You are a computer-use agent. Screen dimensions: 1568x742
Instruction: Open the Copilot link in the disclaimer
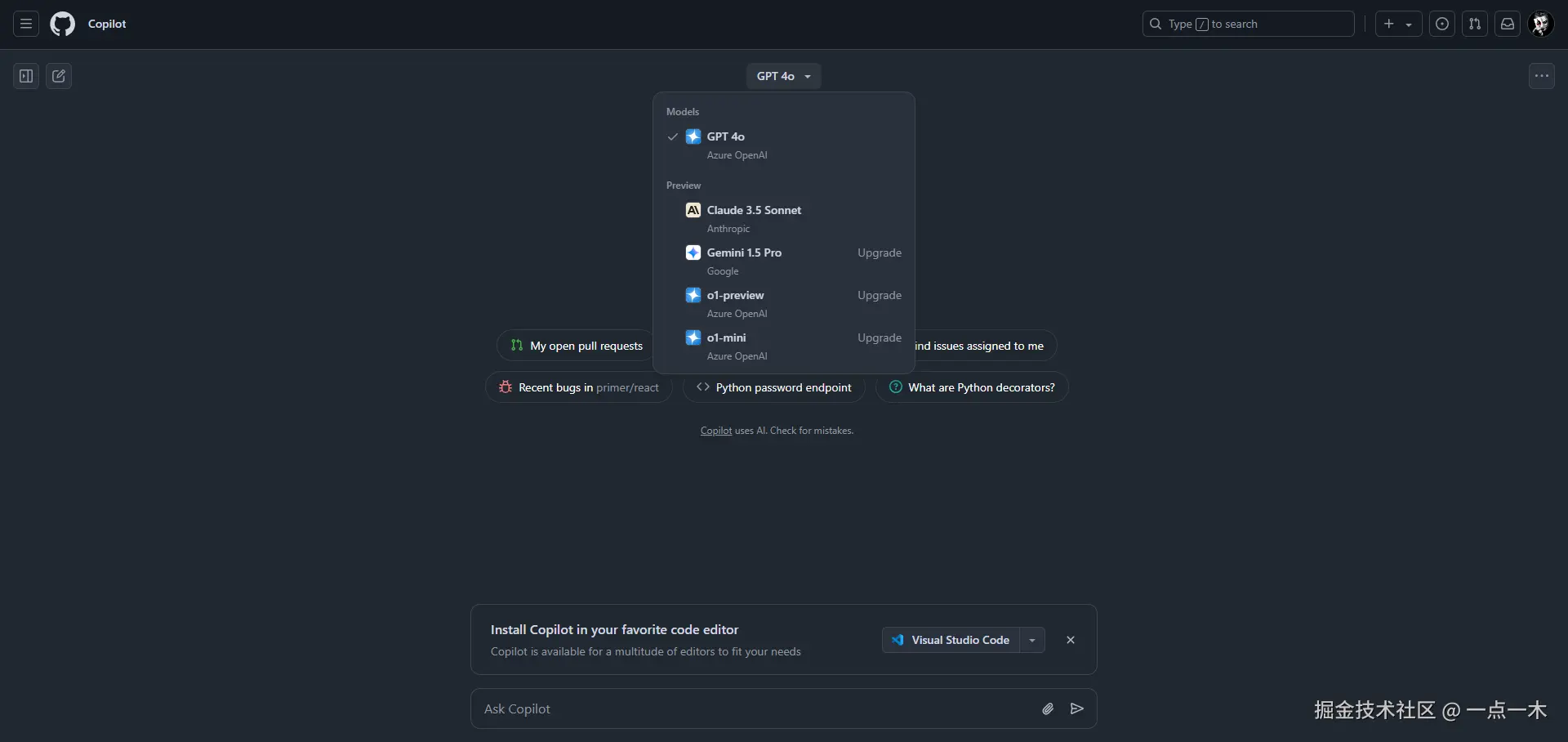pyautogui.click(x=716, y=431)
